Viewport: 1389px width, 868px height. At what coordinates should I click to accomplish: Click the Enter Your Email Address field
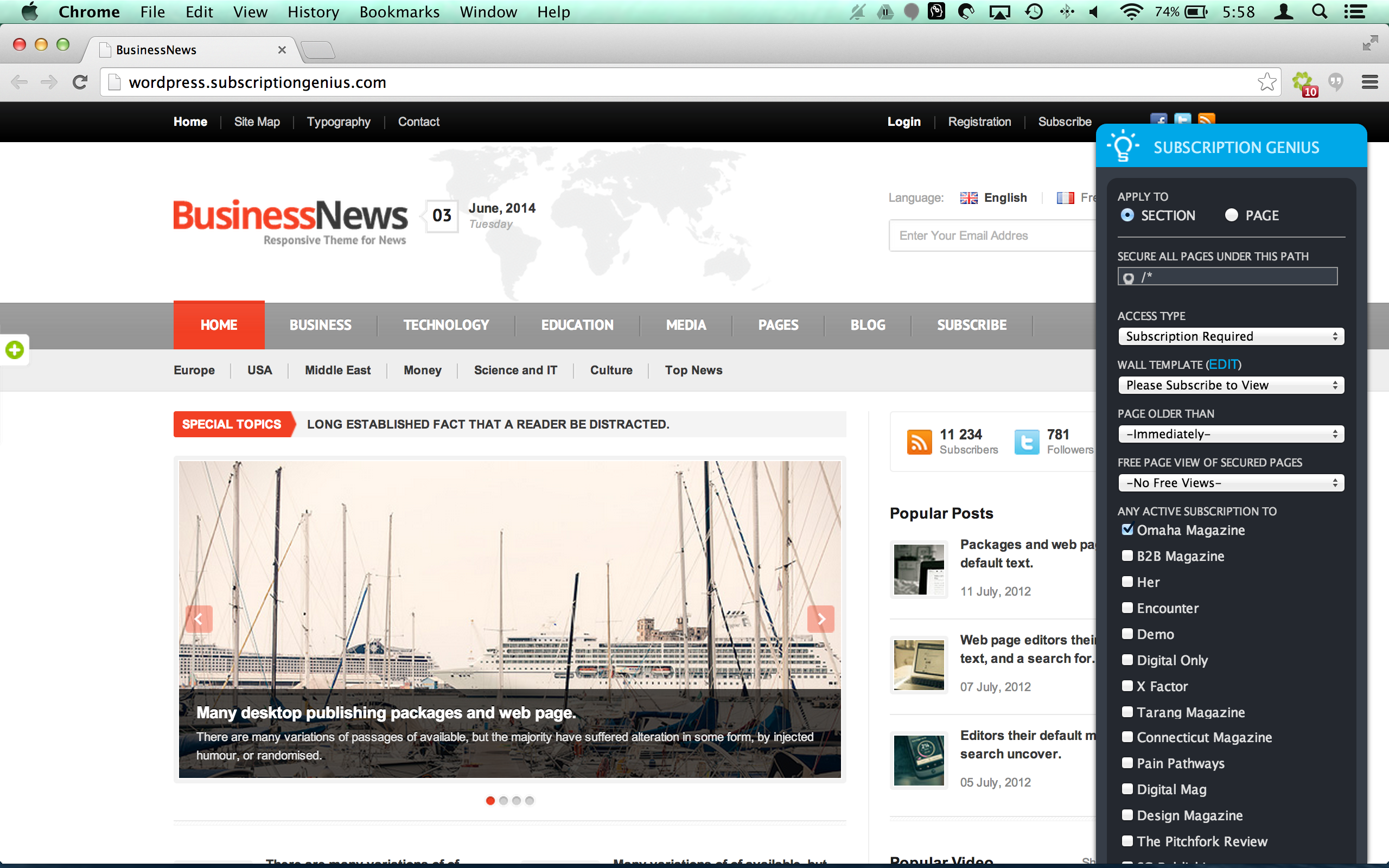point(993,235)
